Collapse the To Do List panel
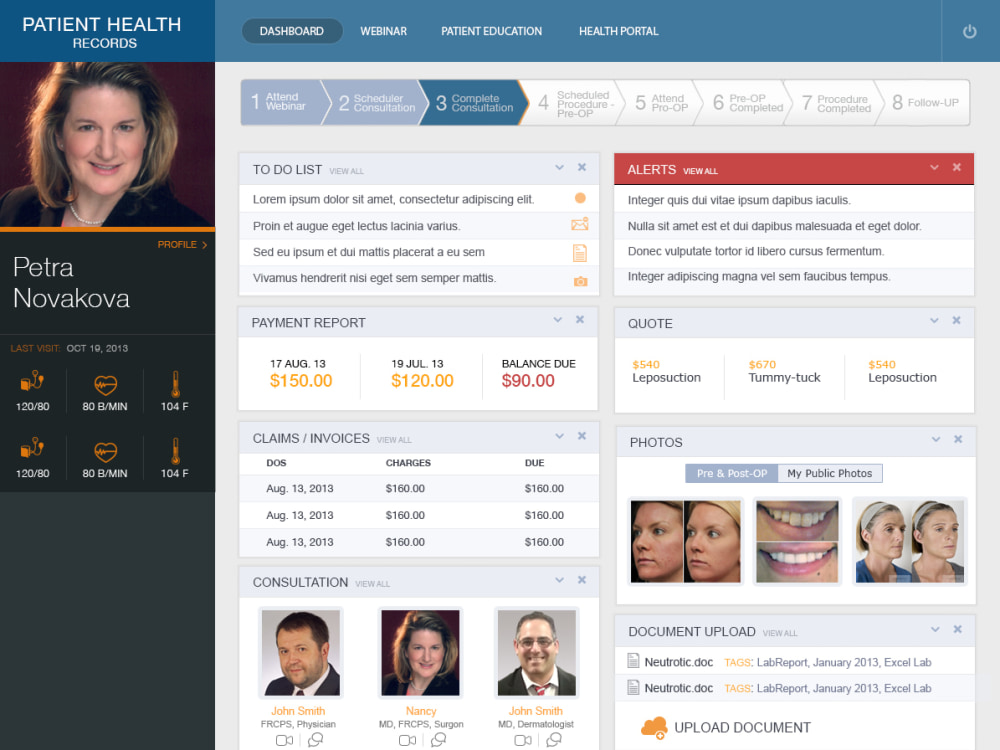Image resolution: width=1000 pixels, height=750 pixels. click(559, 168)
